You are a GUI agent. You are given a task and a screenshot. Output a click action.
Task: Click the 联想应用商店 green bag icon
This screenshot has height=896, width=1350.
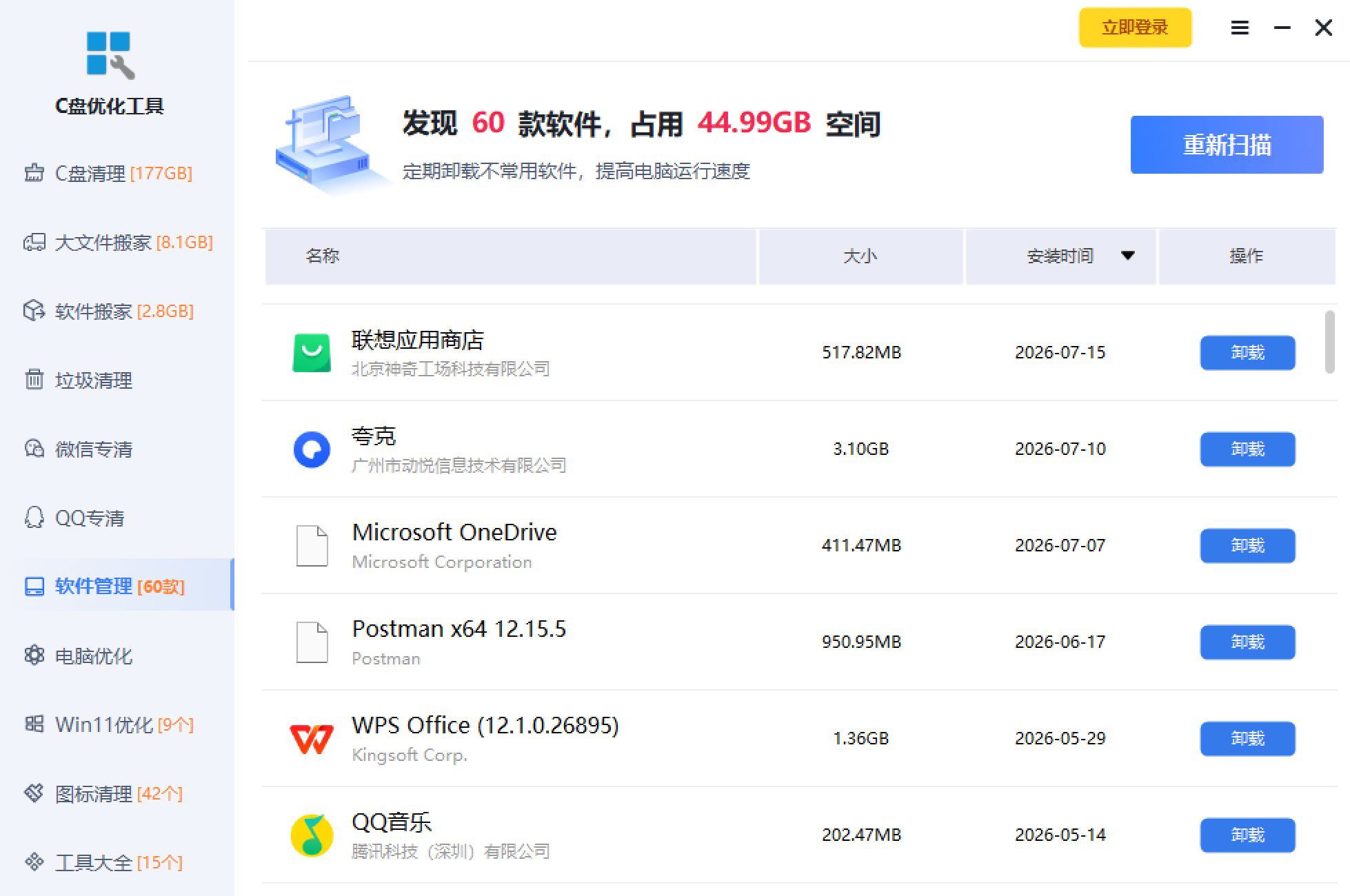pyautogui.click(x=312, y=353)
